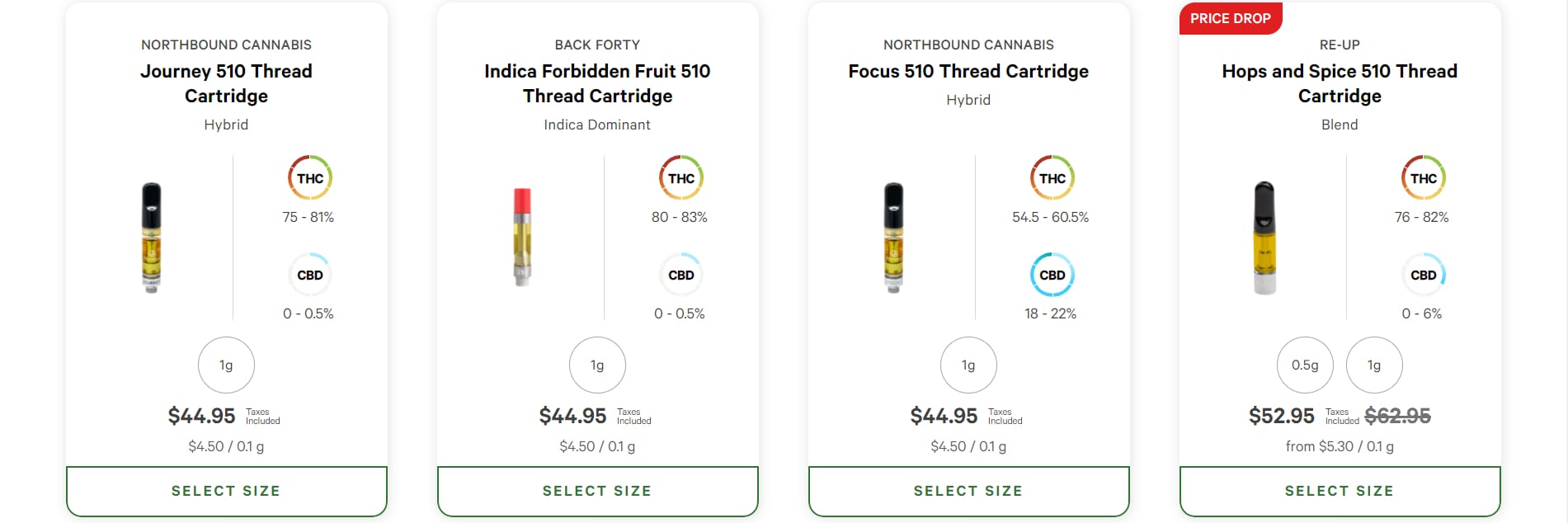Click the Price Drop badge
Image resolution: width=1568 pixels, height=523 pixels.
(x=1230, y=18)
